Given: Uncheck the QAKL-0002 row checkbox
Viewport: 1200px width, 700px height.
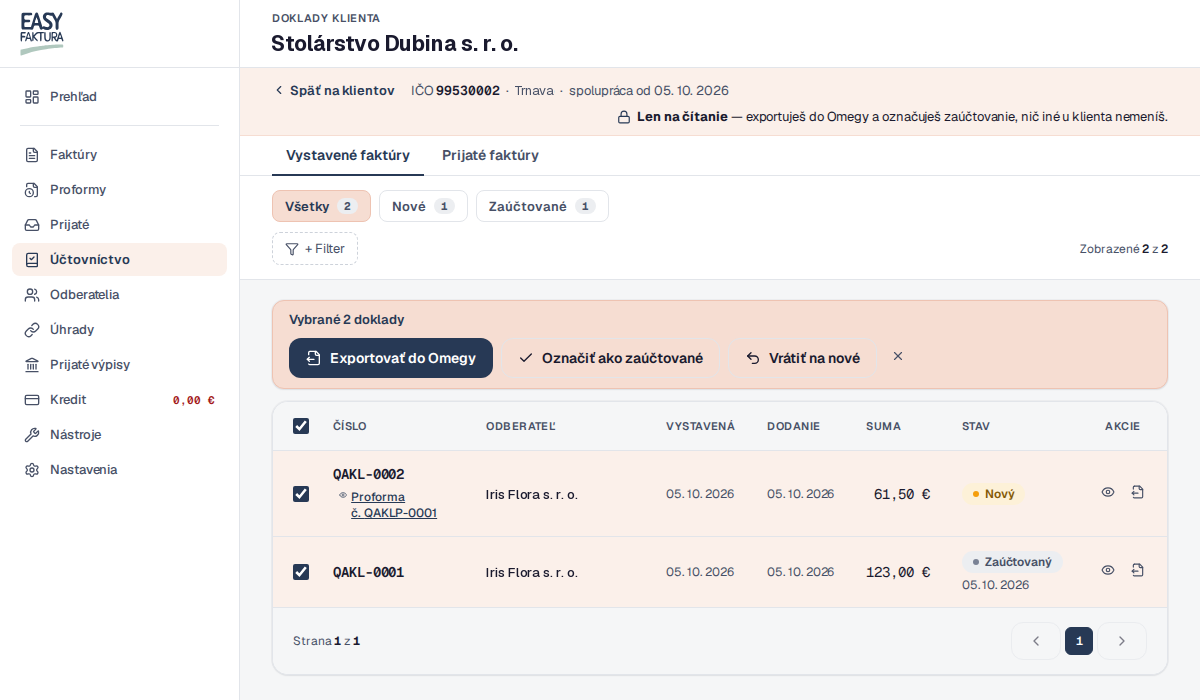Looking at the screenshot, I should (x=301, y=494).
